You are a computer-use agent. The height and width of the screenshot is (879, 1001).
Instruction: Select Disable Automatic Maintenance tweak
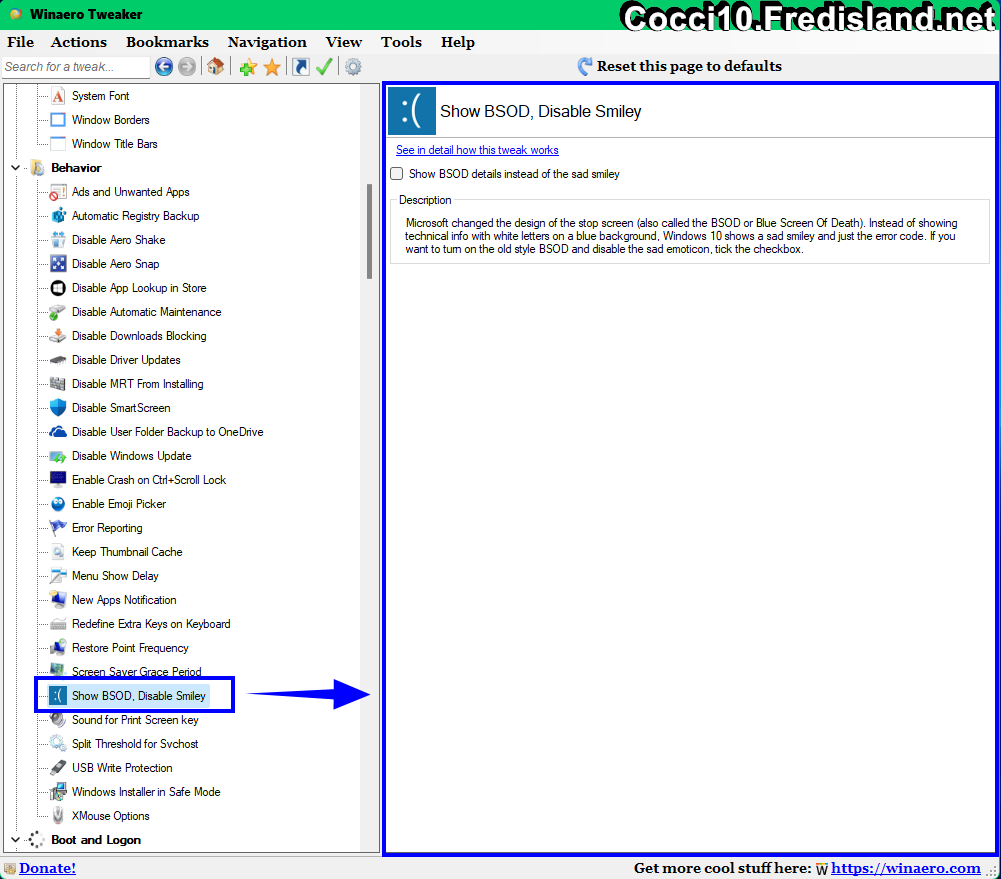[147, 312]
